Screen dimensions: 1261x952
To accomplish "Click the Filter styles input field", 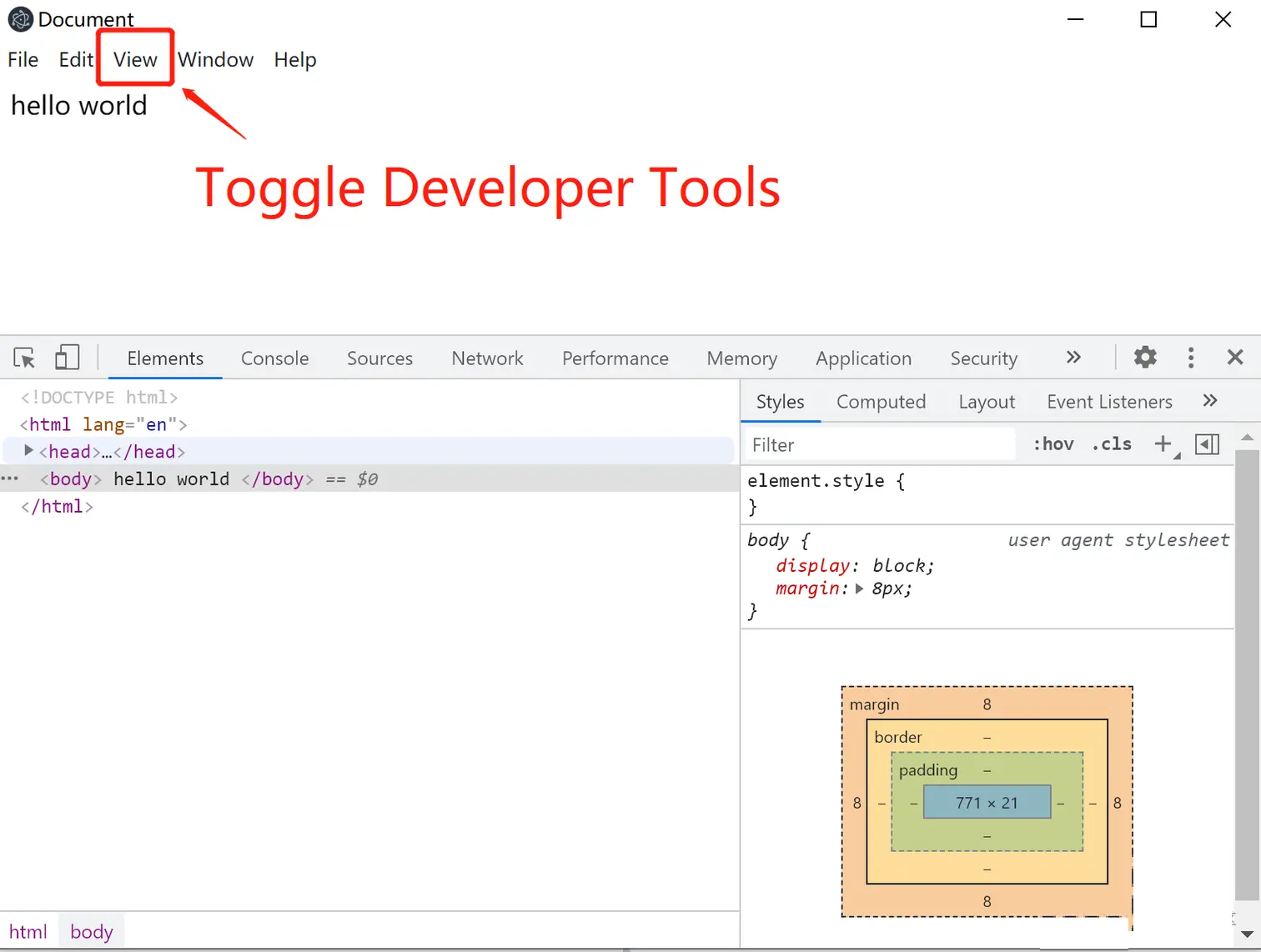I will point(880,444).
